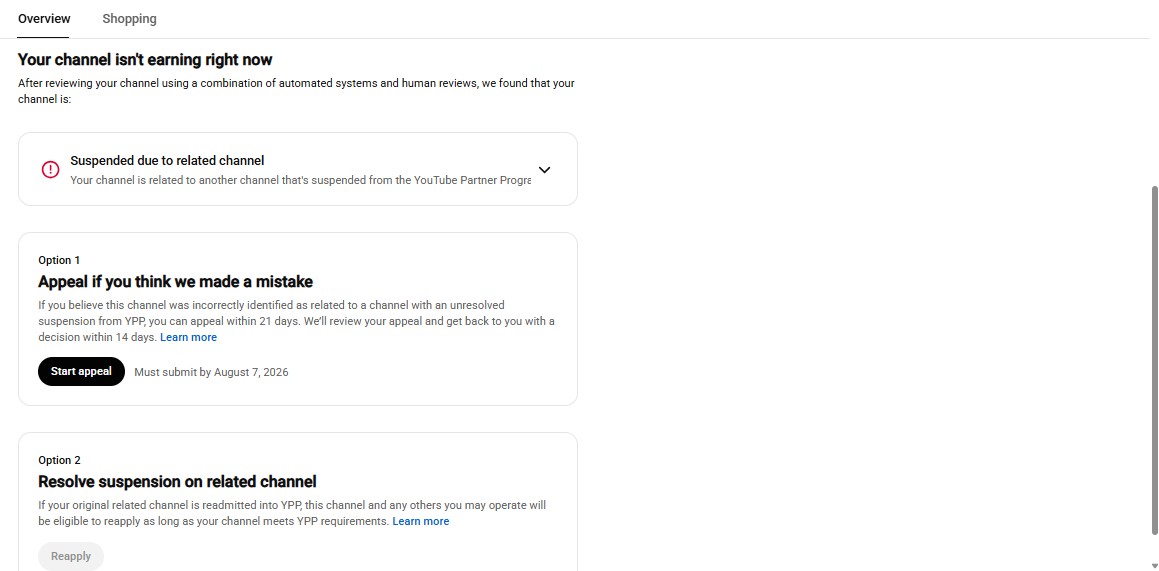Expand the suspension details chevron

coord(545,170)
